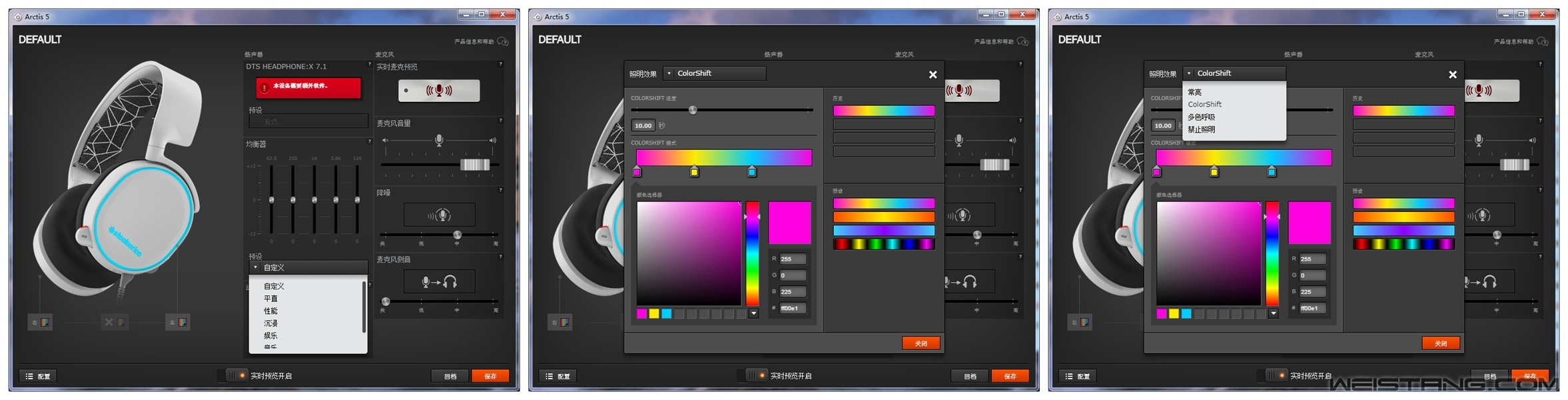Choose 多色呼吸 in the right window lighting menu
The width and height of the screenshot is (1568, 400).
tap(1201, 117)
